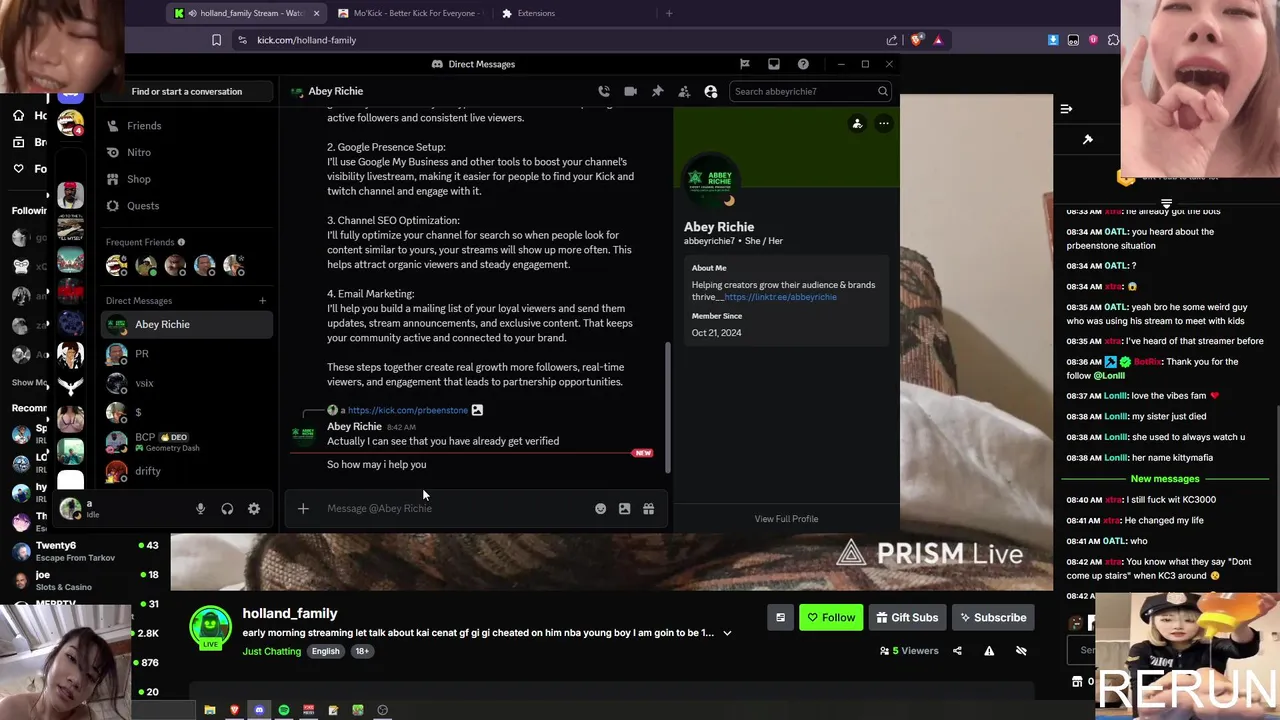This screenshot has width=1280, height=720.
Task: Open the PR direct message
Action: coord(186,354)
